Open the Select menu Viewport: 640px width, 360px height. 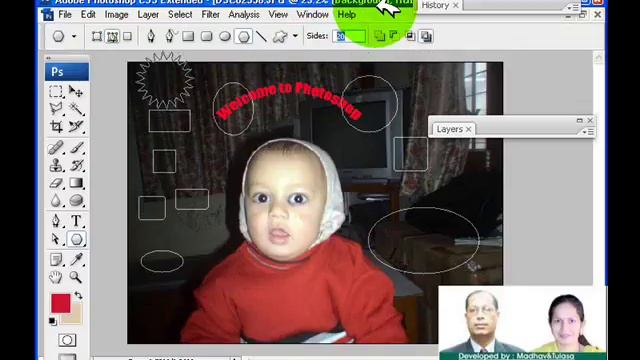coord(180,15)
